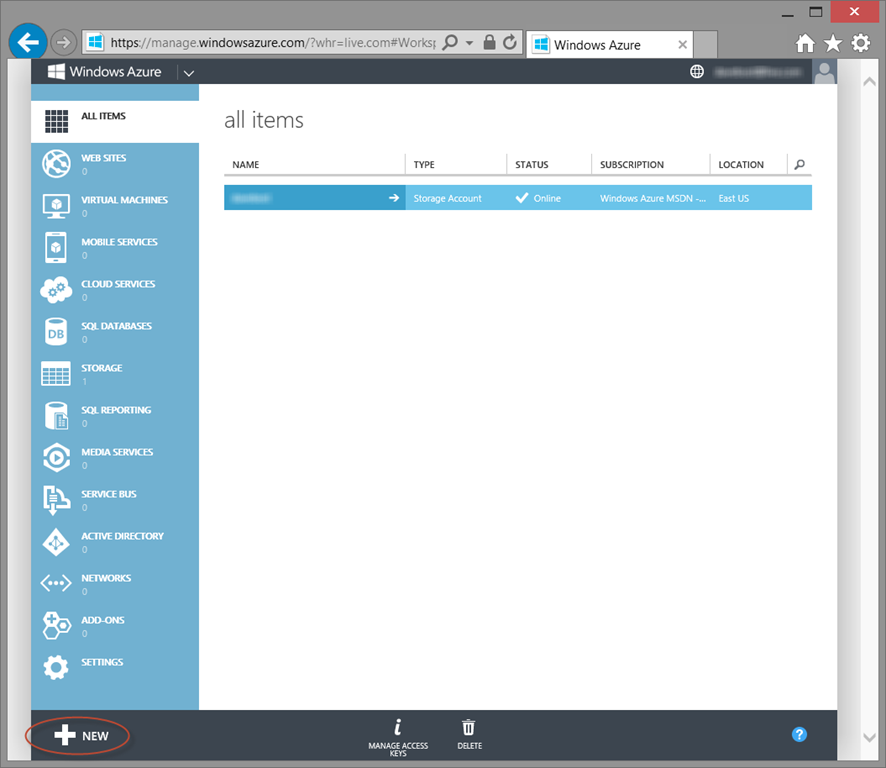Open the Service Bus icon

point(56,500)
